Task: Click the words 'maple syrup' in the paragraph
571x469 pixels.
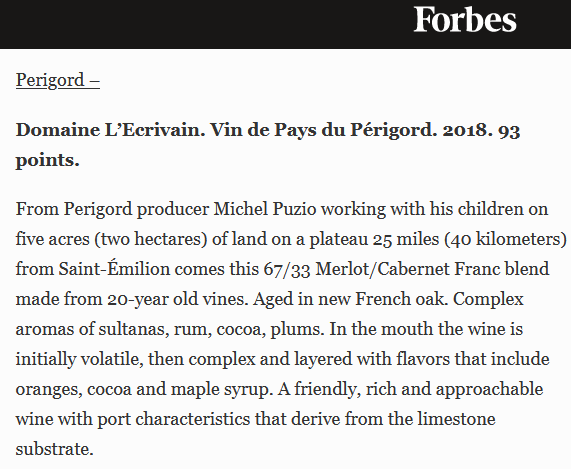Action: click(220, 389)
